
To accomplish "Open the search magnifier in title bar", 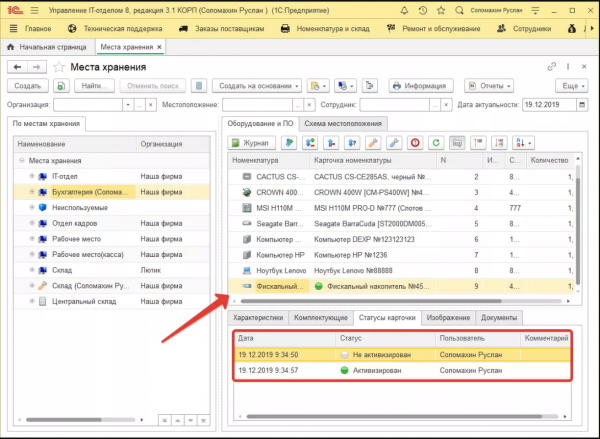I will pos(459,10).
